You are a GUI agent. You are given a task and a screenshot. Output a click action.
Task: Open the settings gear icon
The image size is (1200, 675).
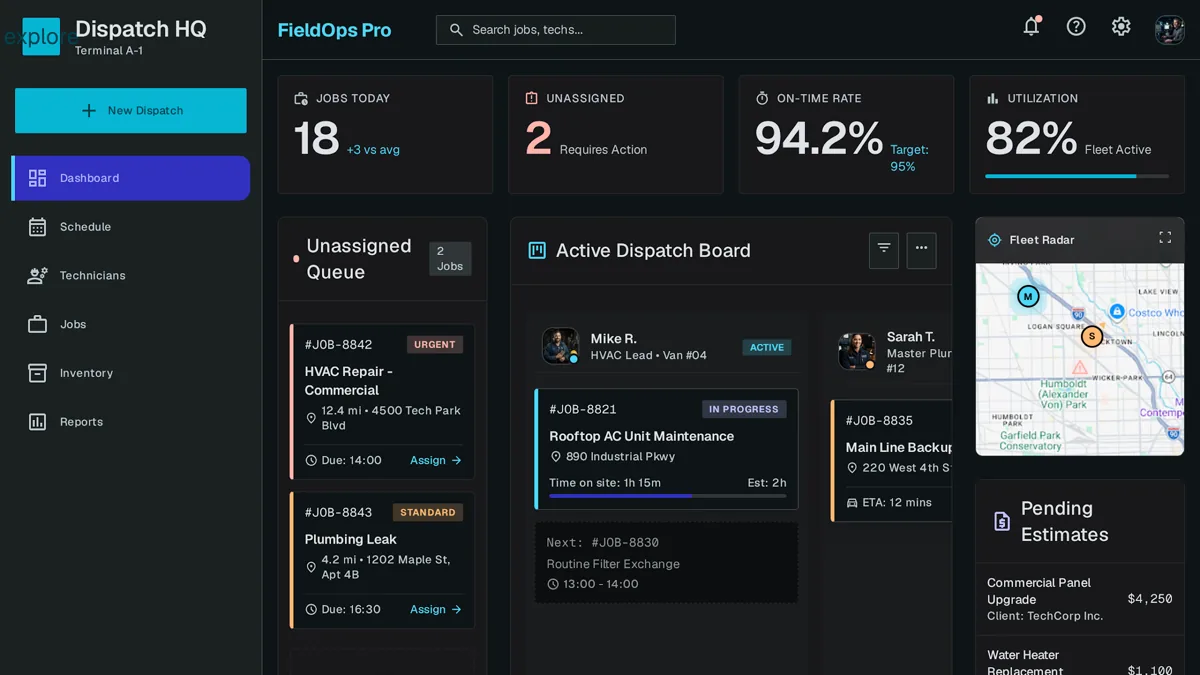1121,27
